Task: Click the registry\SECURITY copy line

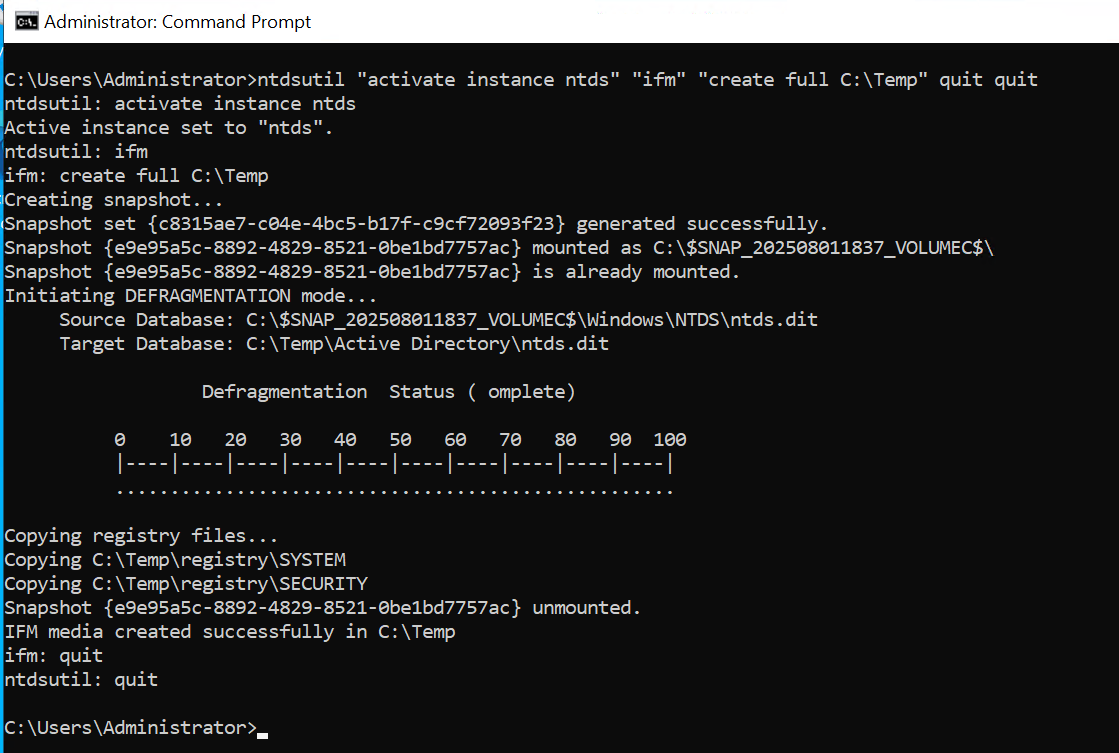Action: pos(186,584)
